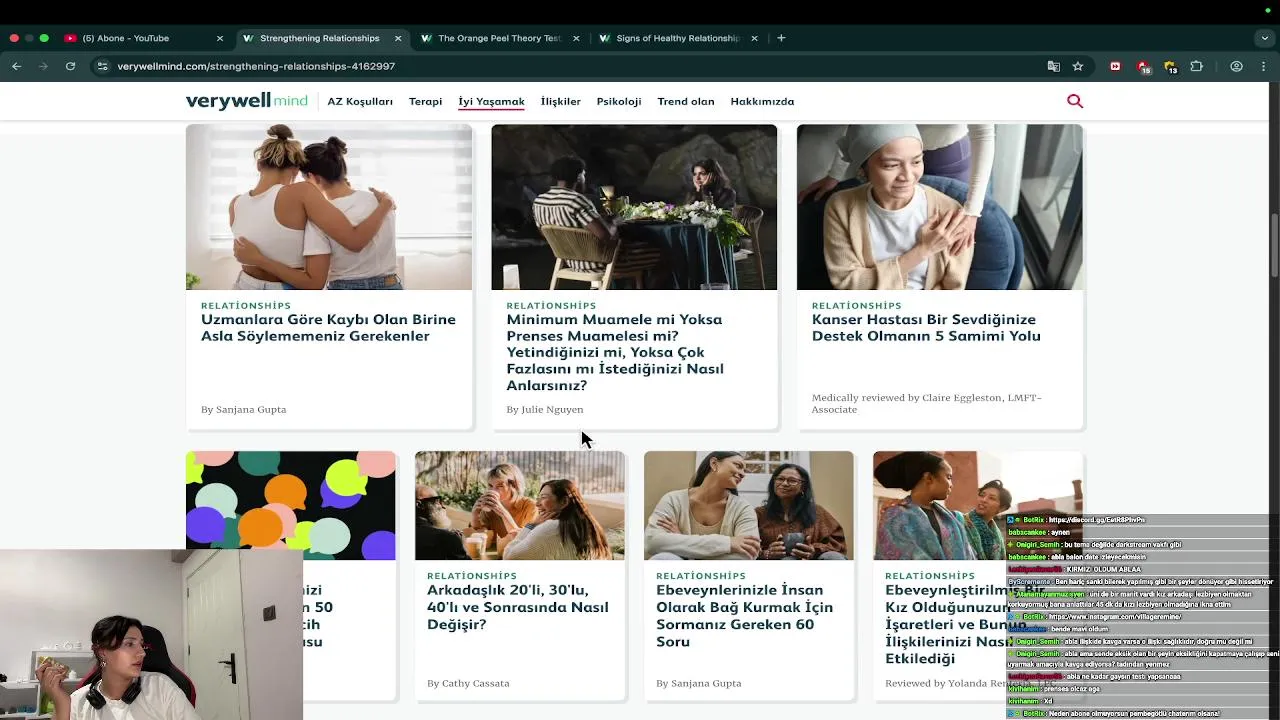Open the İyi Yaşamak menu item
Image resolution: width=1280 pixels, height=720 pixels.
(x=491, y=101)
